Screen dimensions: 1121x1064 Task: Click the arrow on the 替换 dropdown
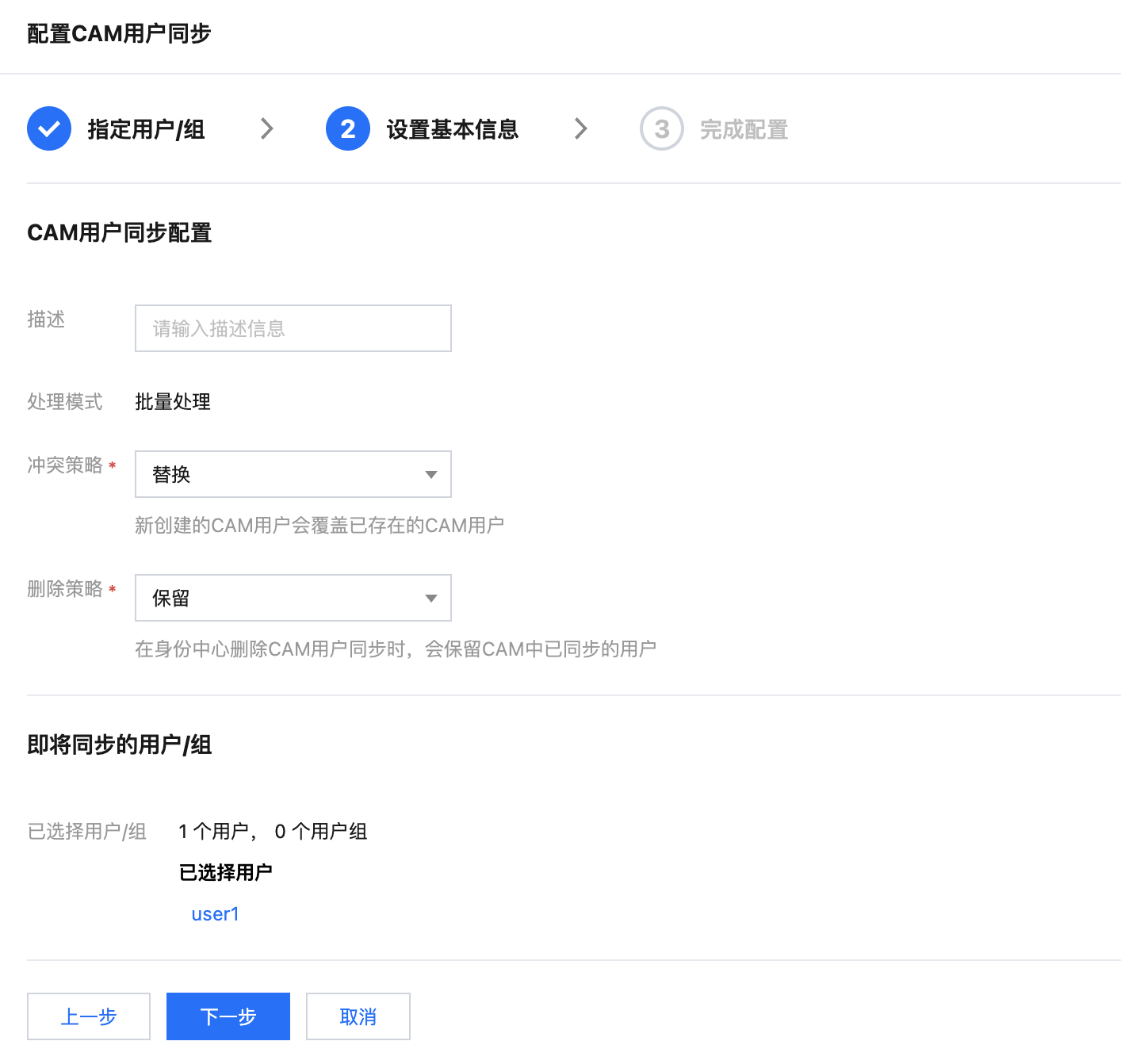[430, 474]
